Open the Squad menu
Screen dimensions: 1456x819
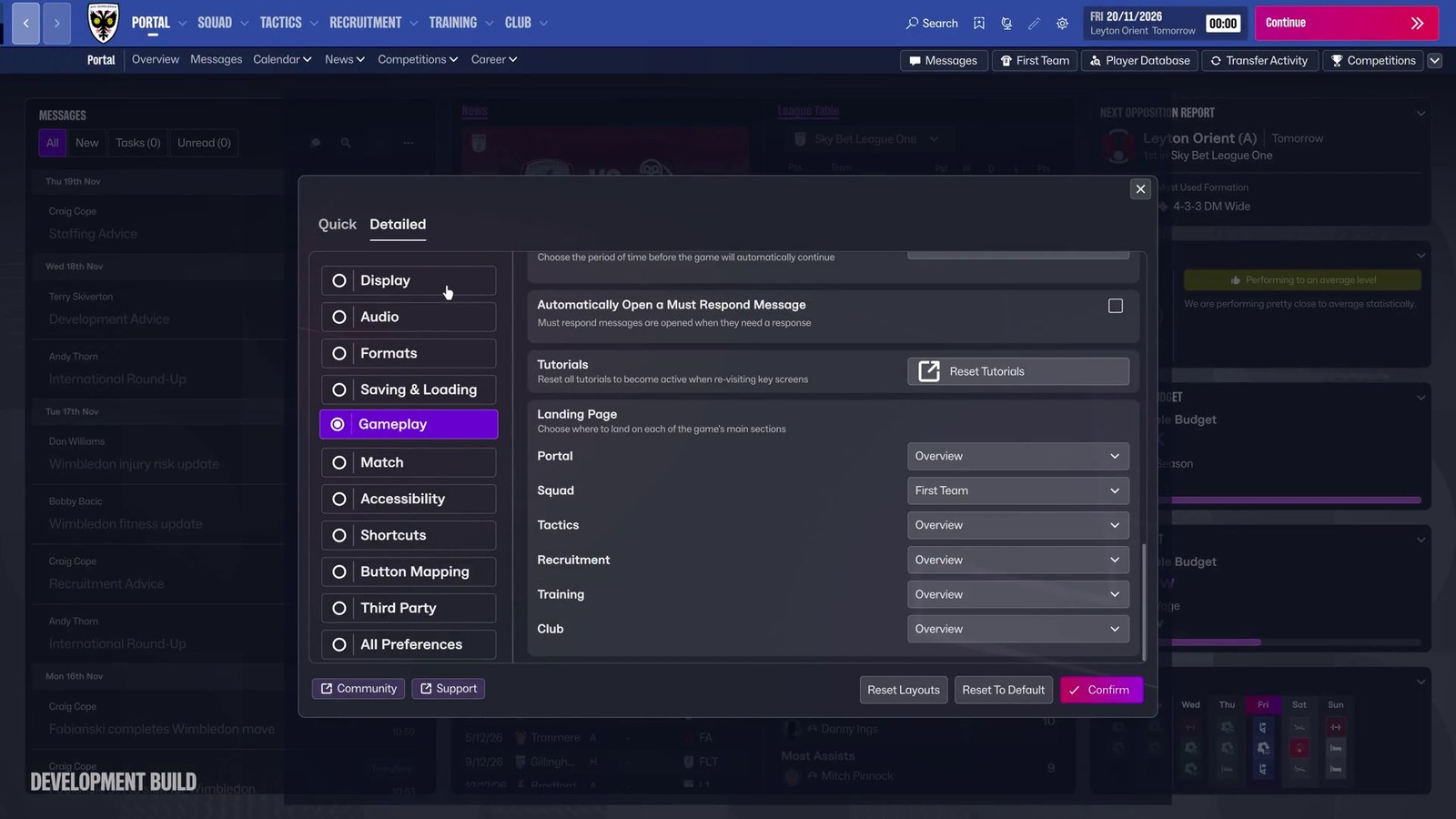(x=223, y=23)
